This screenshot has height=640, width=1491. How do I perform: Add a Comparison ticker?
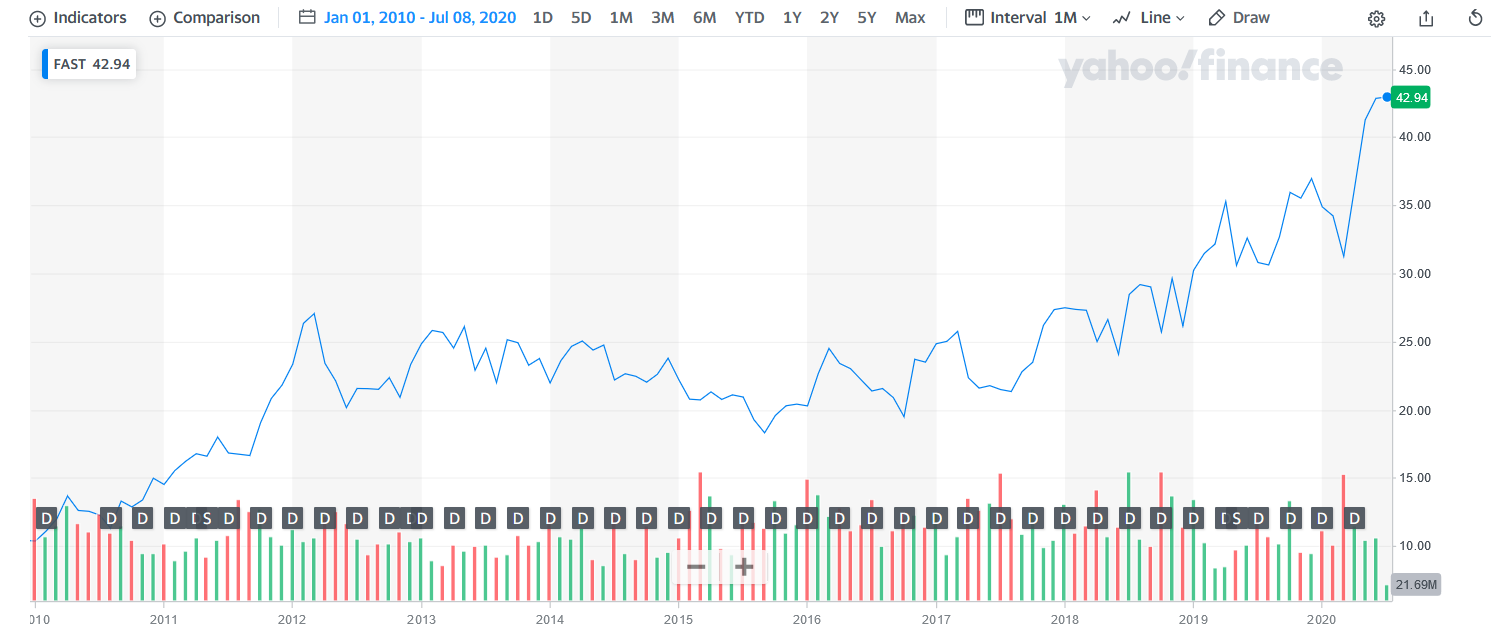pos(205,18)
